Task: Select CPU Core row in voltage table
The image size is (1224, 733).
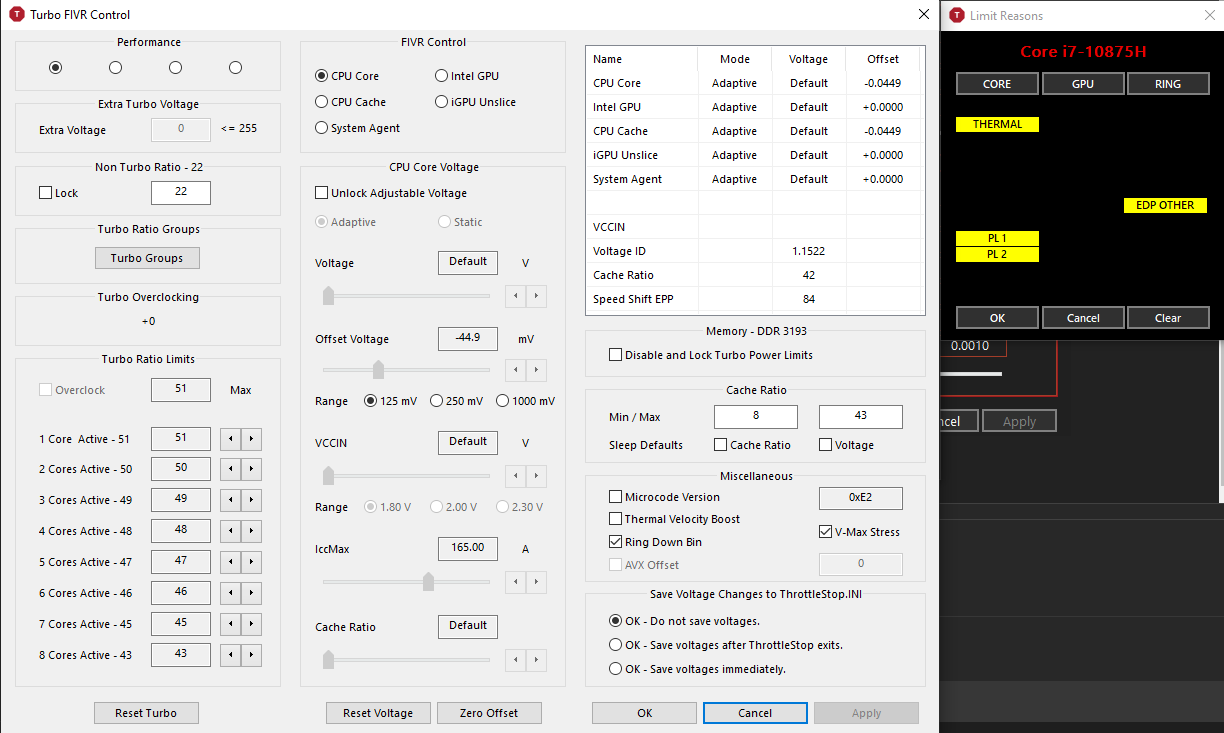Action: pyautogui.click(x=753, y=83)
